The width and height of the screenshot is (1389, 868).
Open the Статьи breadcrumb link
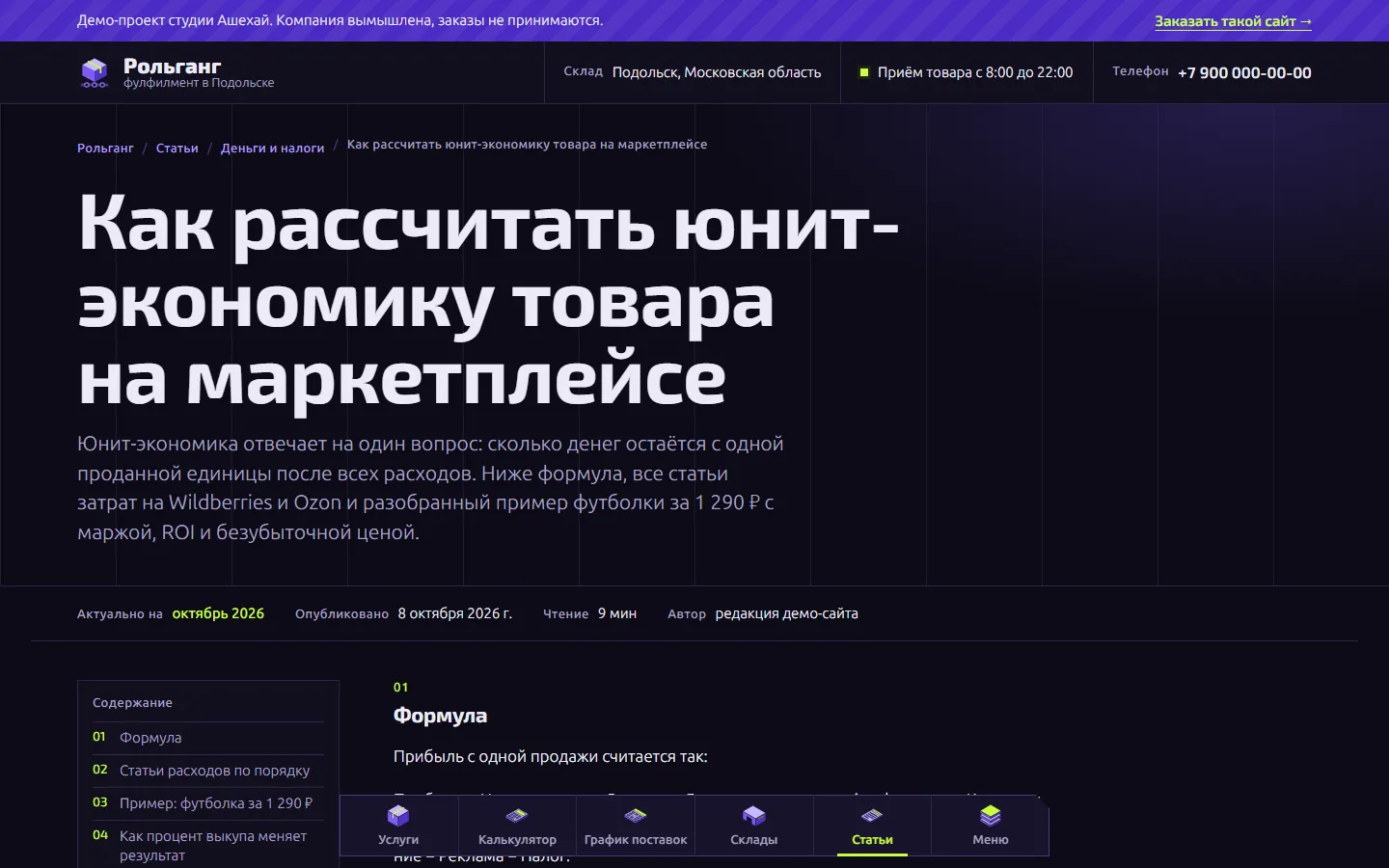(x=177, y=148)
